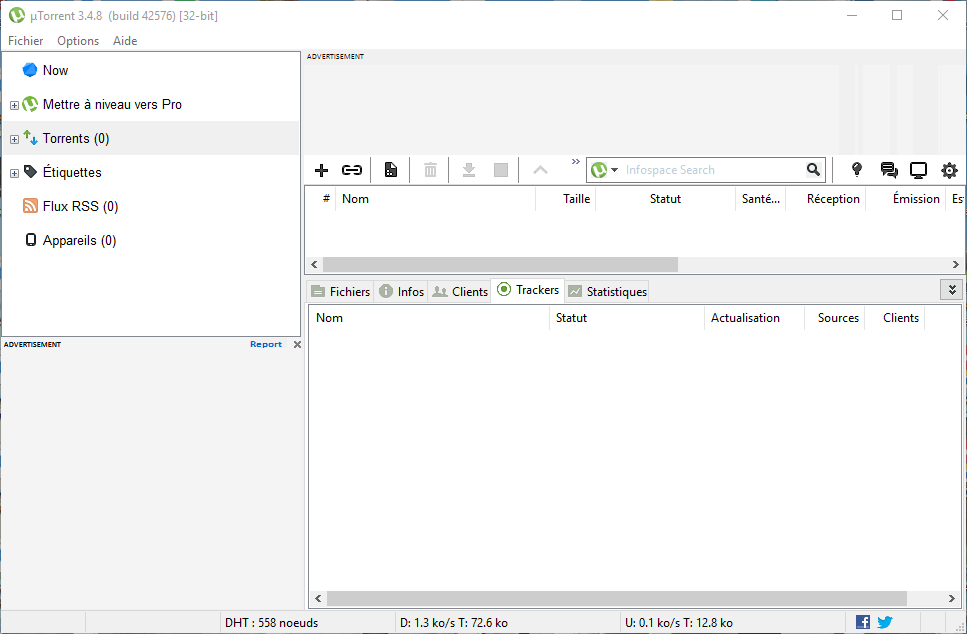
Task: Click the remote monitor icon
Action: tap(918, 170)
